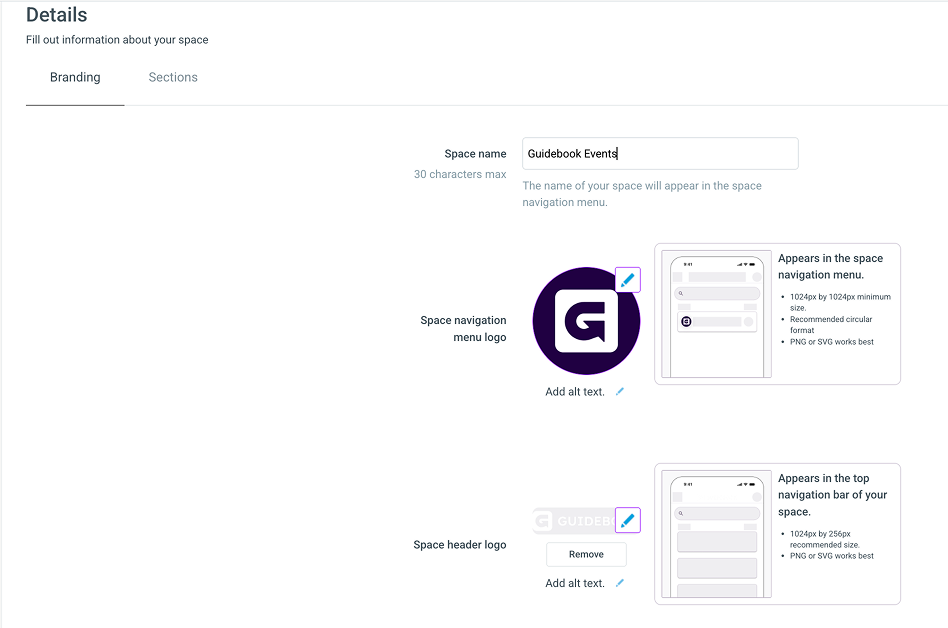Click 'Add alt text.' under navigation logo
948x628 pixels.
(x=575, y=392)
